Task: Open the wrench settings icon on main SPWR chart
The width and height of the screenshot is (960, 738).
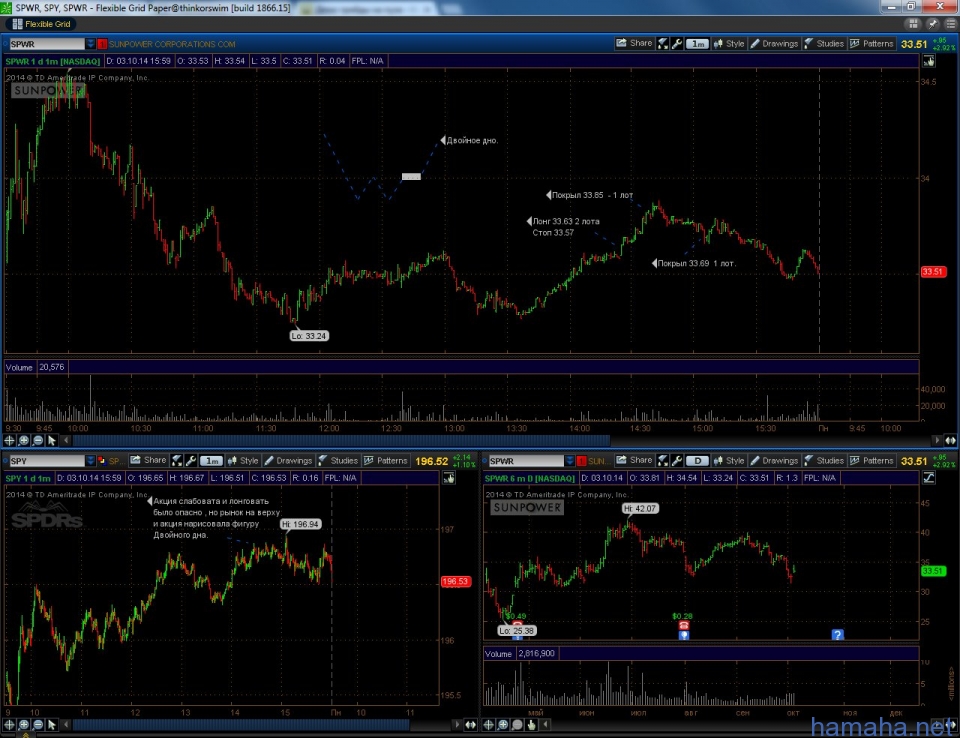Action: click(677, 43)
